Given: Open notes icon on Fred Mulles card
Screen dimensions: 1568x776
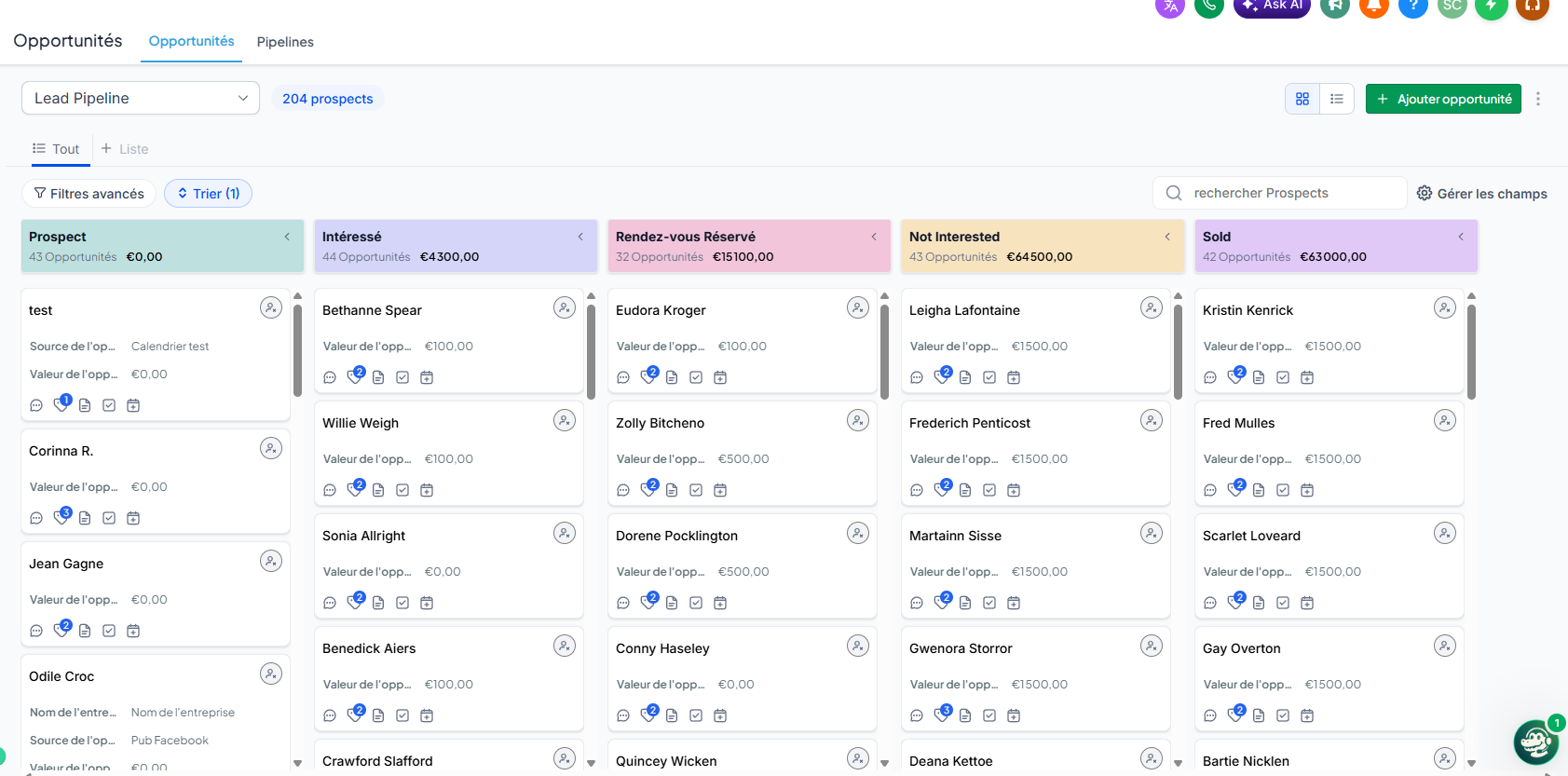Looking at the screenshot, I should coord(1259,490).
